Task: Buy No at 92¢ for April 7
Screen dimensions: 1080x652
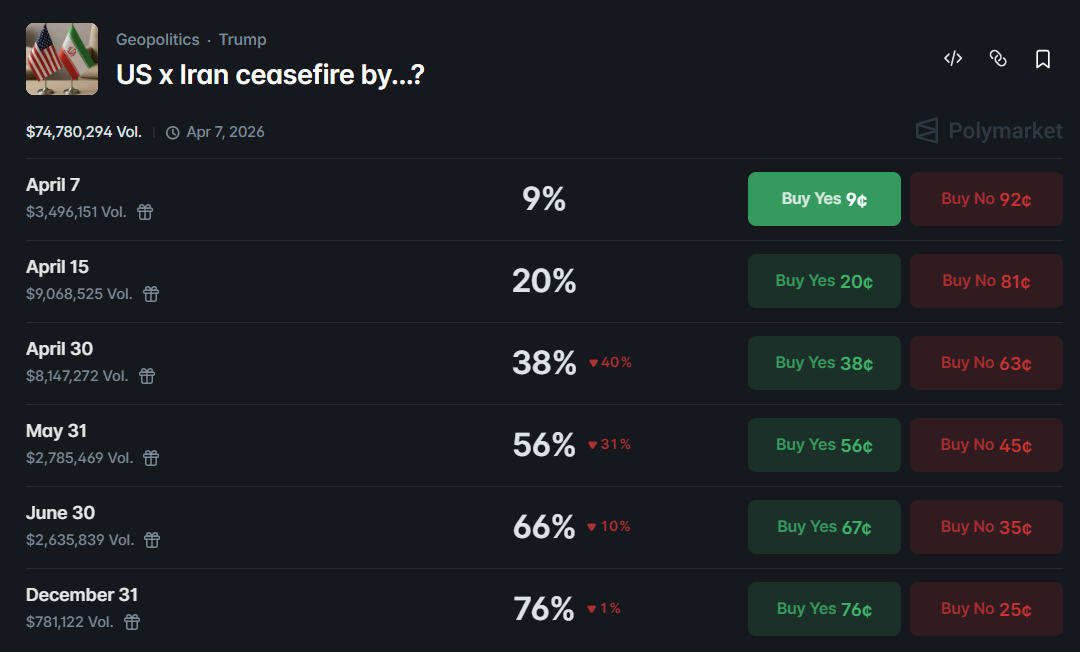Action: (x=986, y=199)
